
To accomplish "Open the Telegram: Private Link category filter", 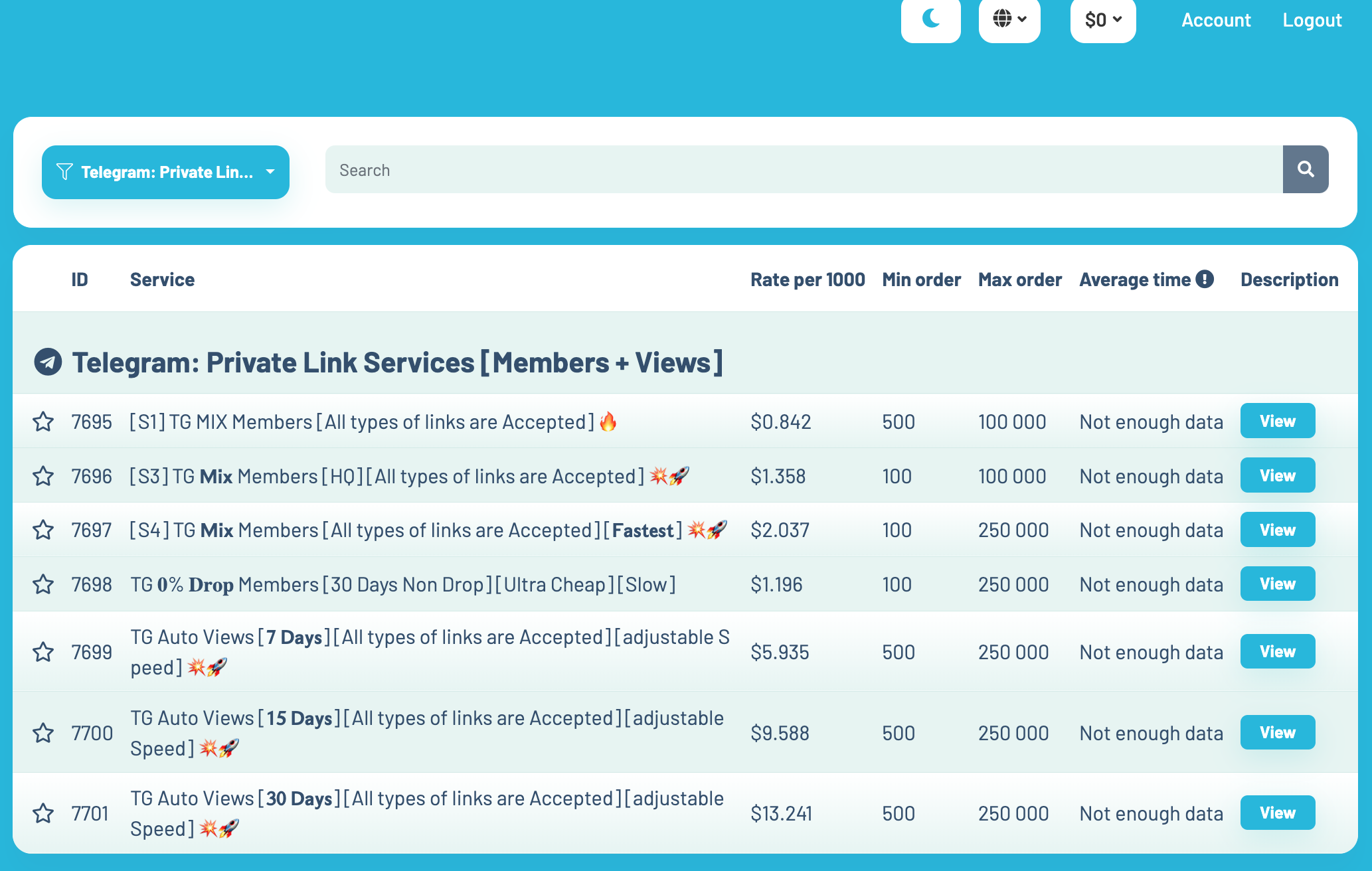I will click(165, 172).
